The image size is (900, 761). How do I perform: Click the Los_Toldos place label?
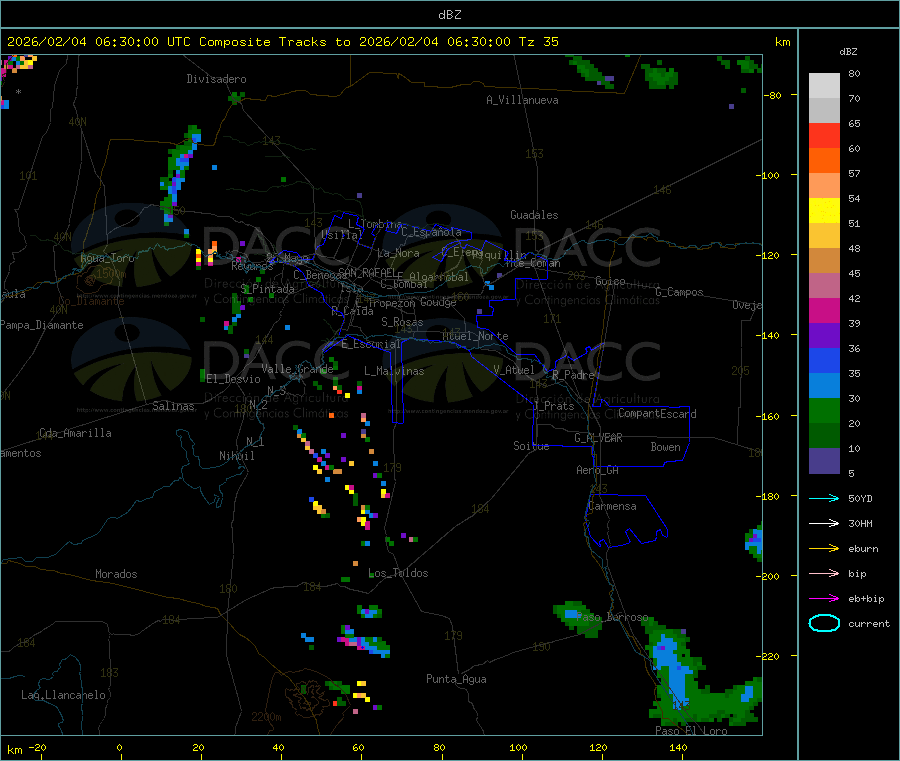pos(398,573)
